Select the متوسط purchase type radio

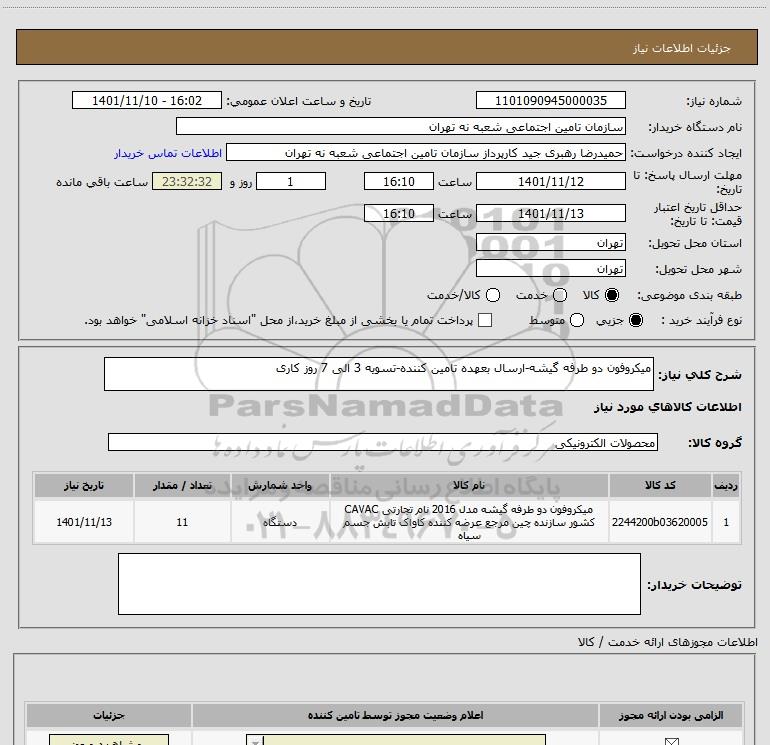577,320
